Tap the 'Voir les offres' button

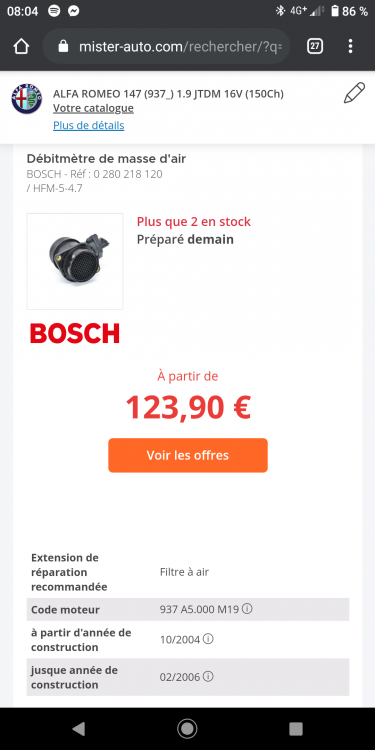click(188, 455)
